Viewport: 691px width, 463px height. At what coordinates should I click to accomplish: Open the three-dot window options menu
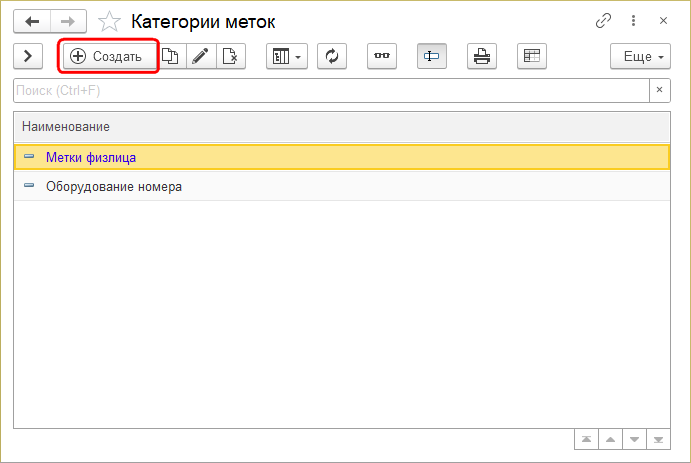pos(634,21)
